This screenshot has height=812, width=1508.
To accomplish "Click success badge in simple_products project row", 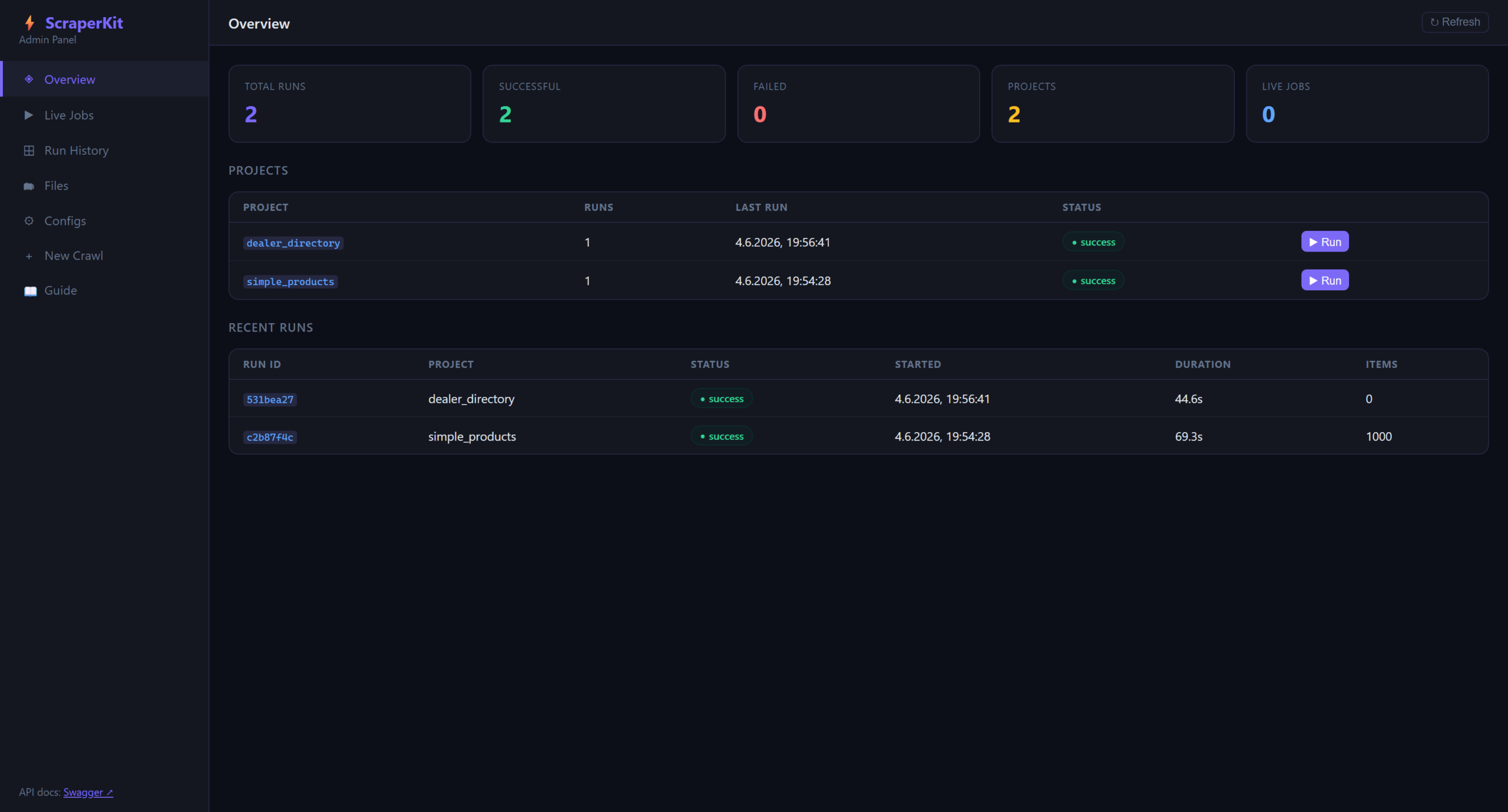I will [x=1093, y=281].
